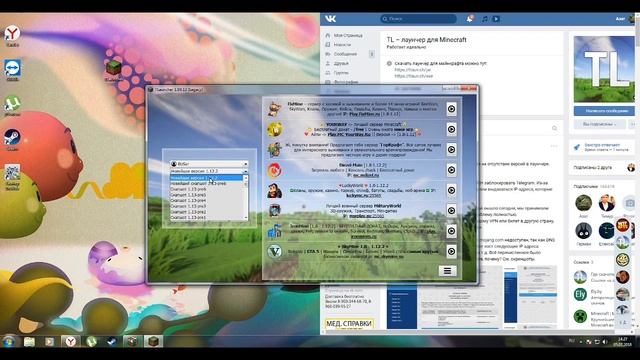
Task: Click Steam icon in taskbar
Action: pyautogui.click(x=111, y=341)
